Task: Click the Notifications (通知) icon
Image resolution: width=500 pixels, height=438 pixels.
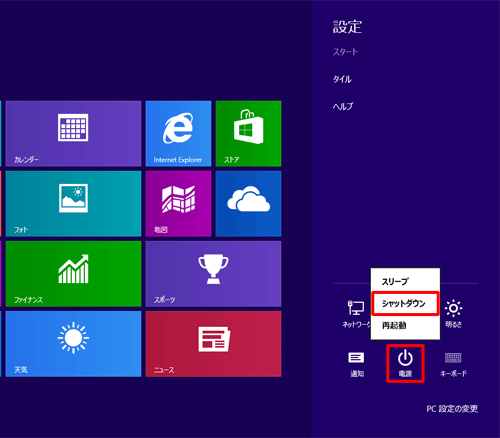Action: [x=356, y=364]
